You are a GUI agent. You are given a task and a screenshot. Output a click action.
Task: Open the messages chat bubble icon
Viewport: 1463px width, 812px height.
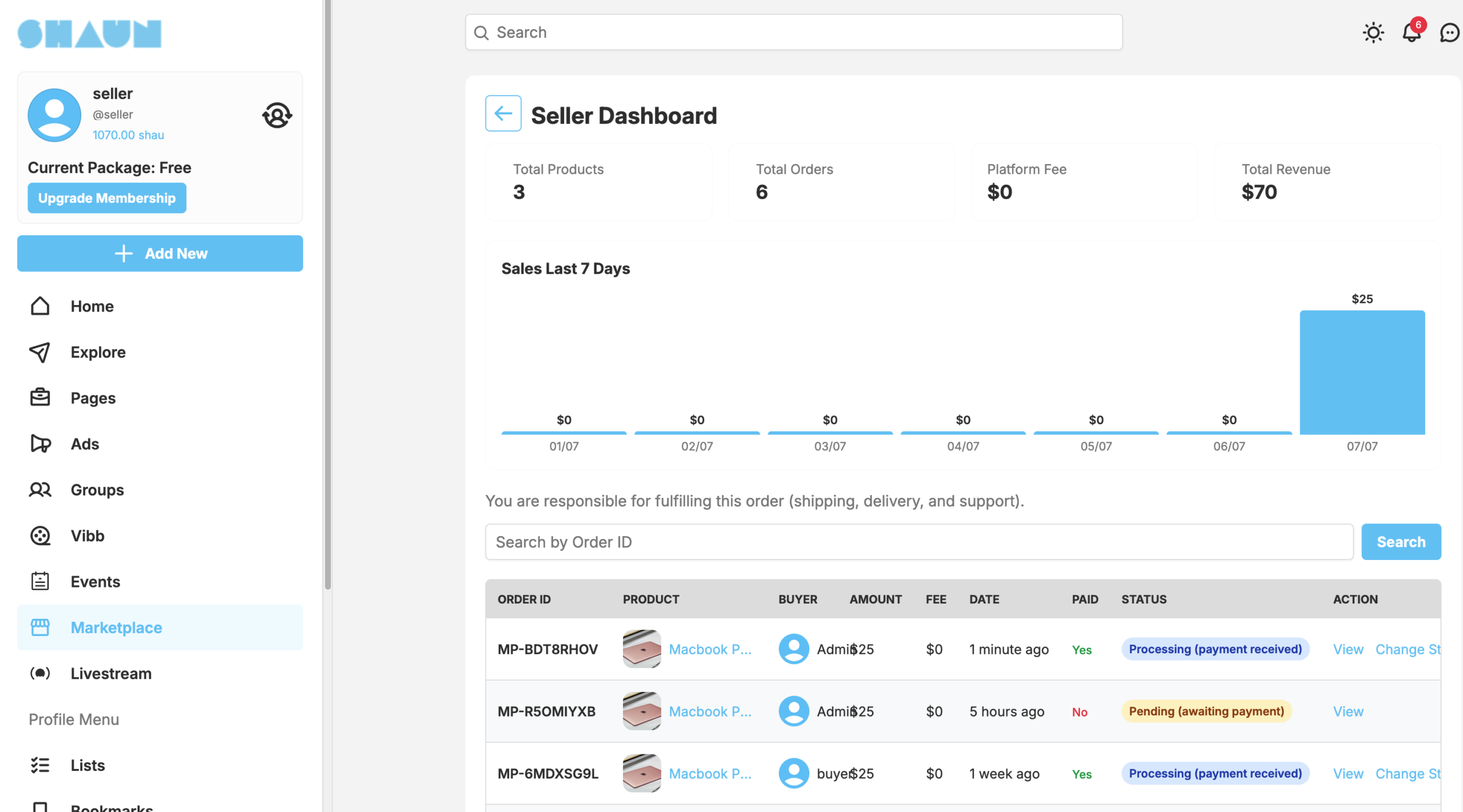tap(1449, 33)
